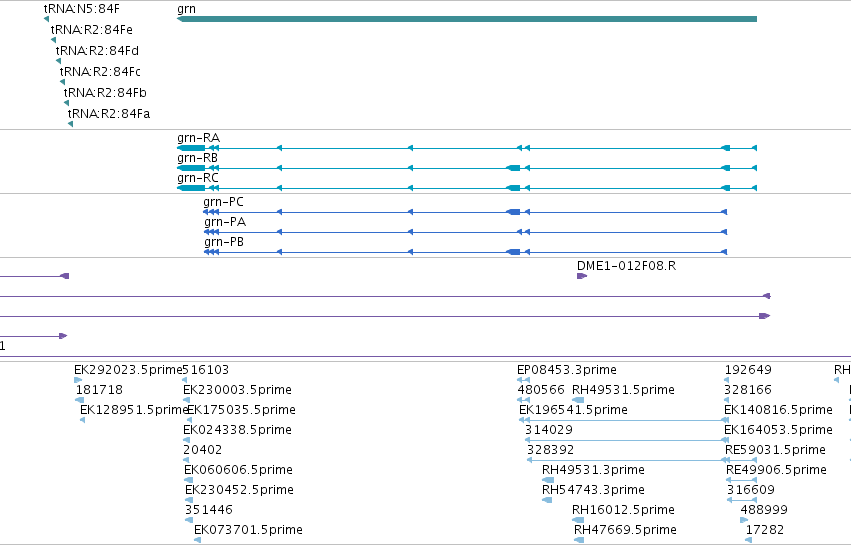Click the DME1-012F08.R feature label

coord(626,265)
